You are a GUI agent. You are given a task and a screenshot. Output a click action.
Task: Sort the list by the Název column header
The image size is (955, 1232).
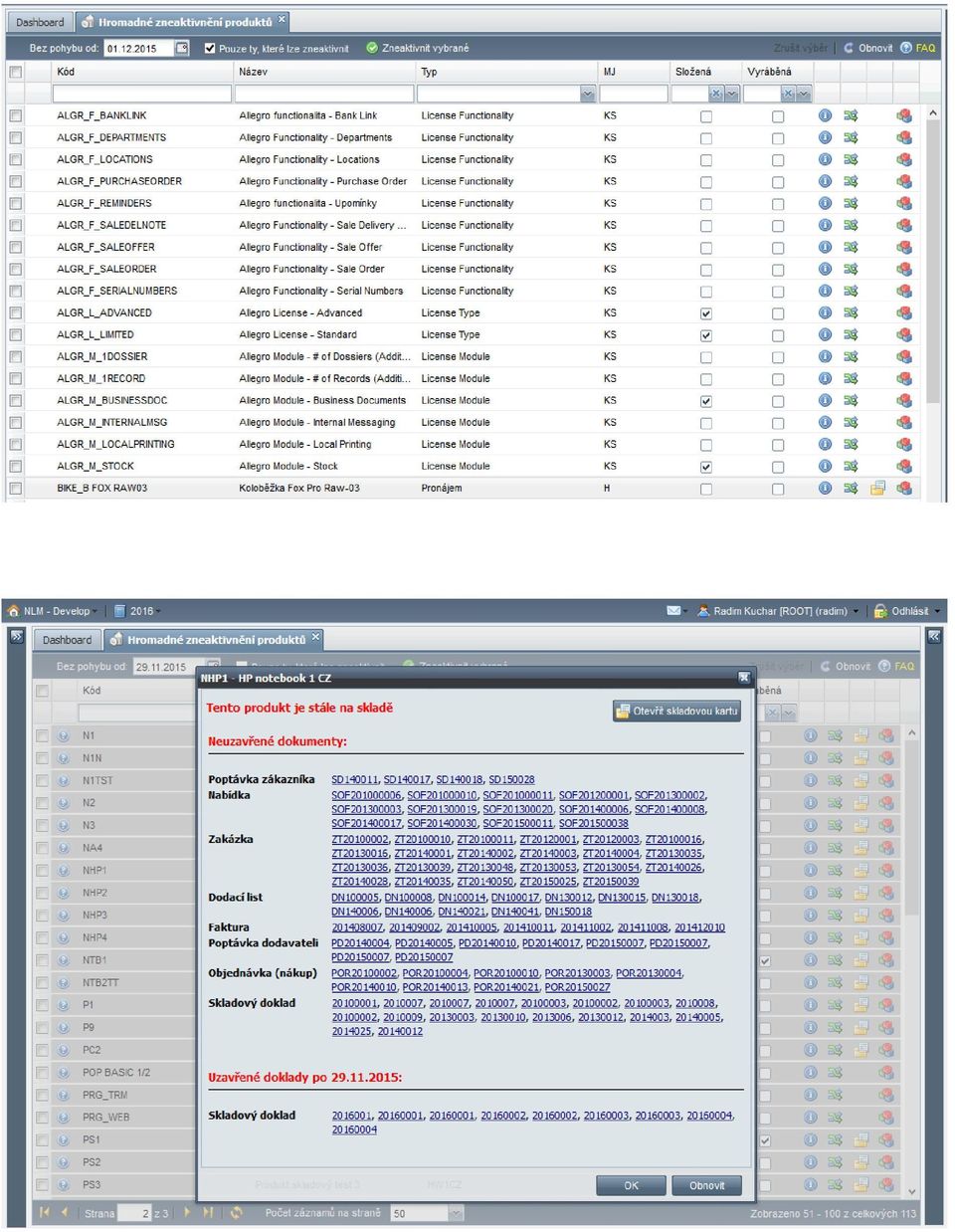pos(323,72)
